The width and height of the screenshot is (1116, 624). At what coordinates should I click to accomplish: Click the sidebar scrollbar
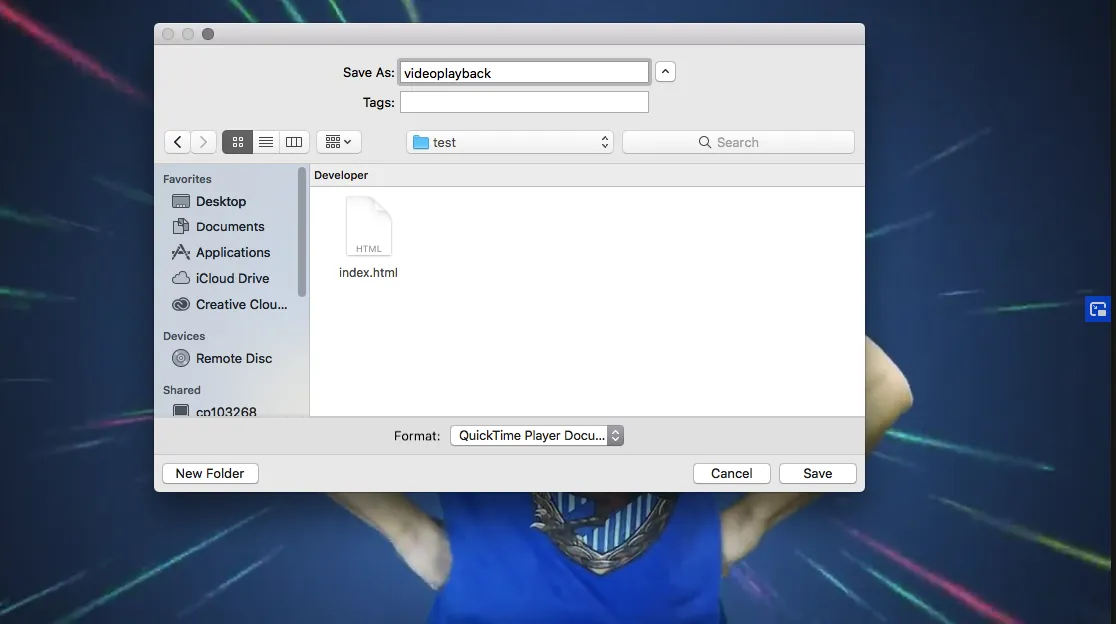302,232
